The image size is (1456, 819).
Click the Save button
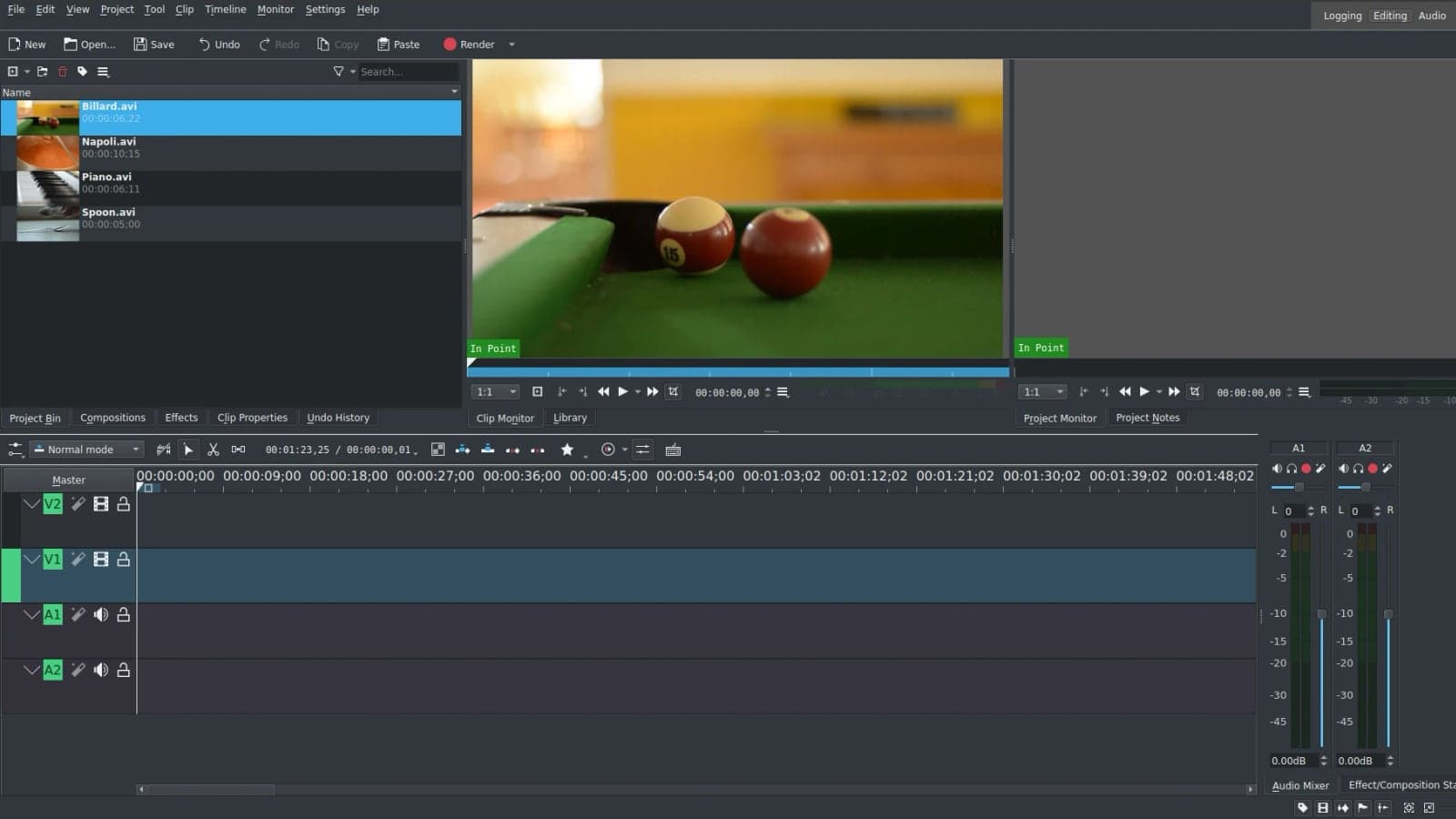pyautogui.click(x=154, y=45)
